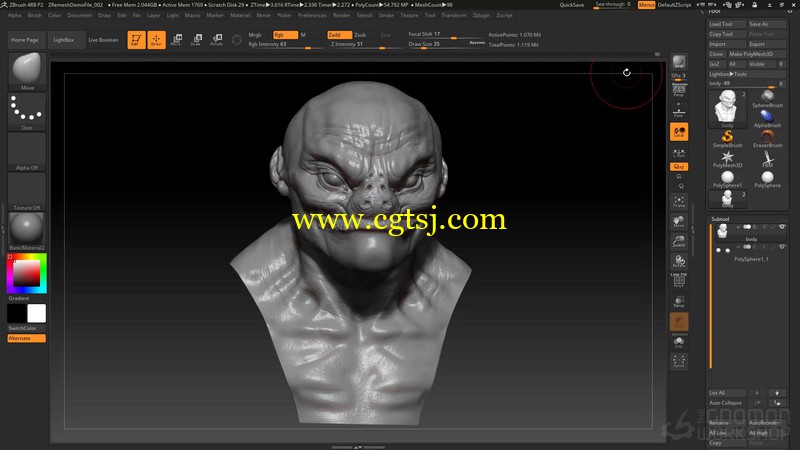The image size is (800, 450).
Task: Select the large body tool thumbnail
Action: coord(727,108)
